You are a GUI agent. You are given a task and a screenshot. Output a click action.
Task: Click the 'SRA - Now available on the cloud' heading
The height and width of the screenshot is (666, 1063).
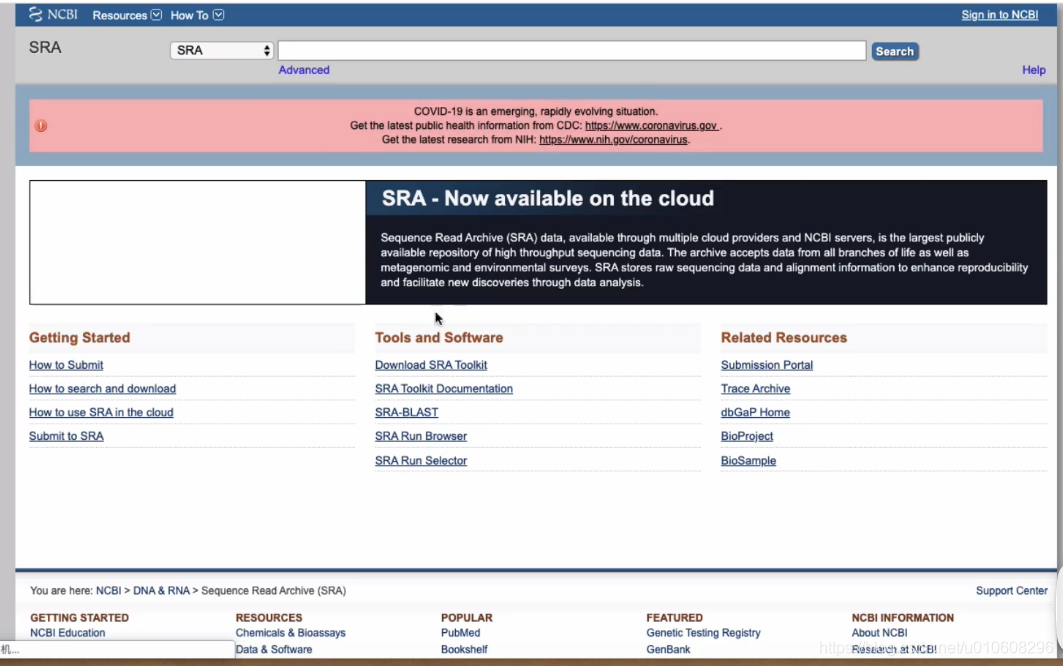548,199
